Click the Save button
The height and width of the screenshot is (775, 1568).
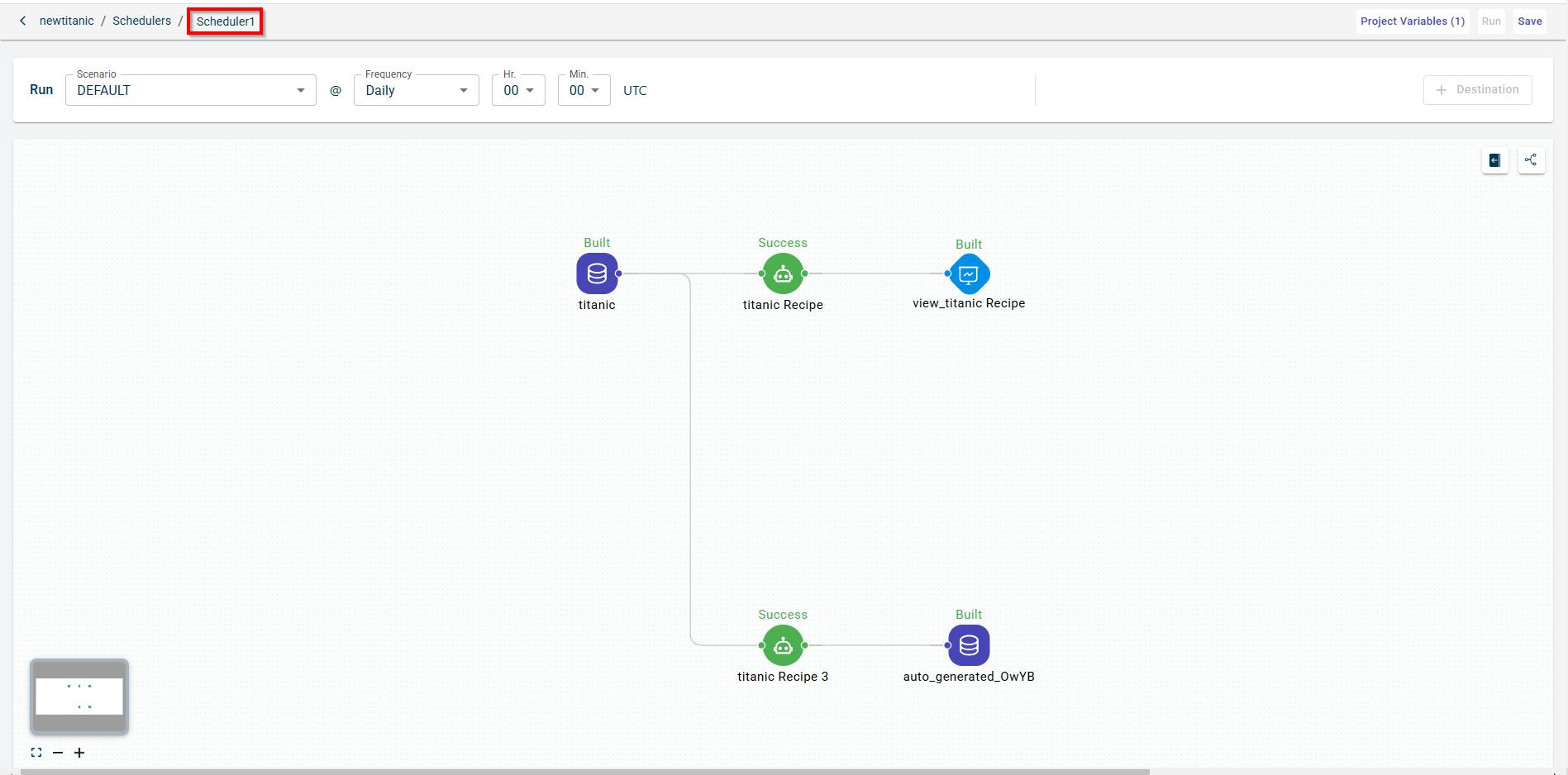coord(1529,21)
